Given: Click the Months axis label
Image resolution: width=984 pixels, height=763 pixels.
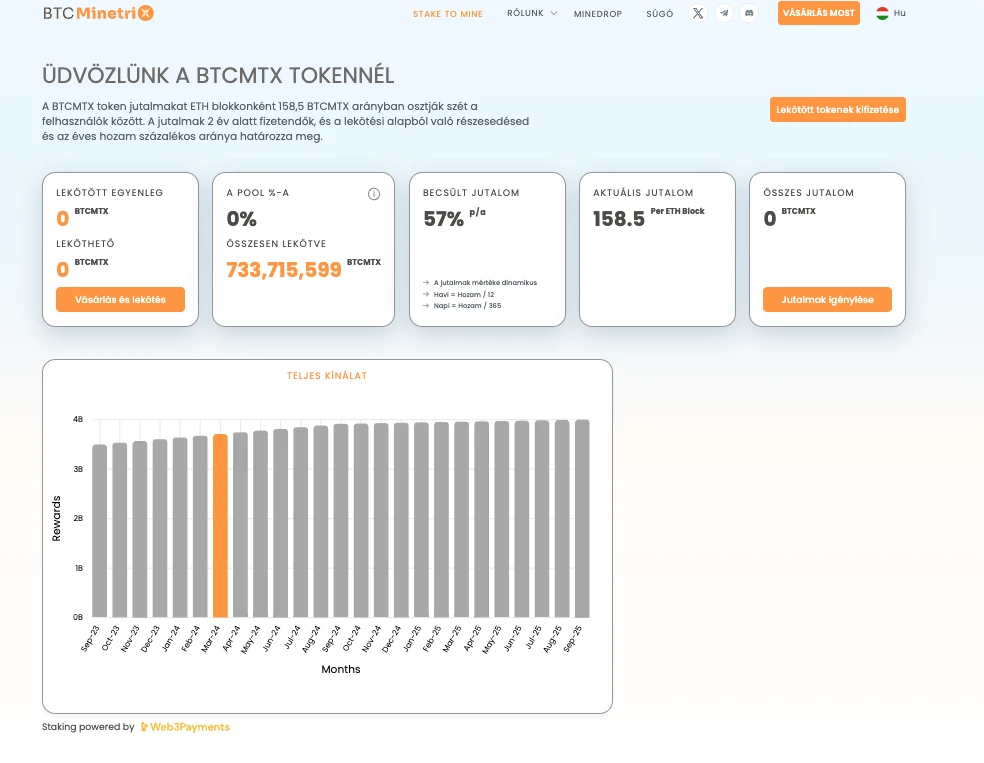Looking at the screenshot, I should 341,670.
